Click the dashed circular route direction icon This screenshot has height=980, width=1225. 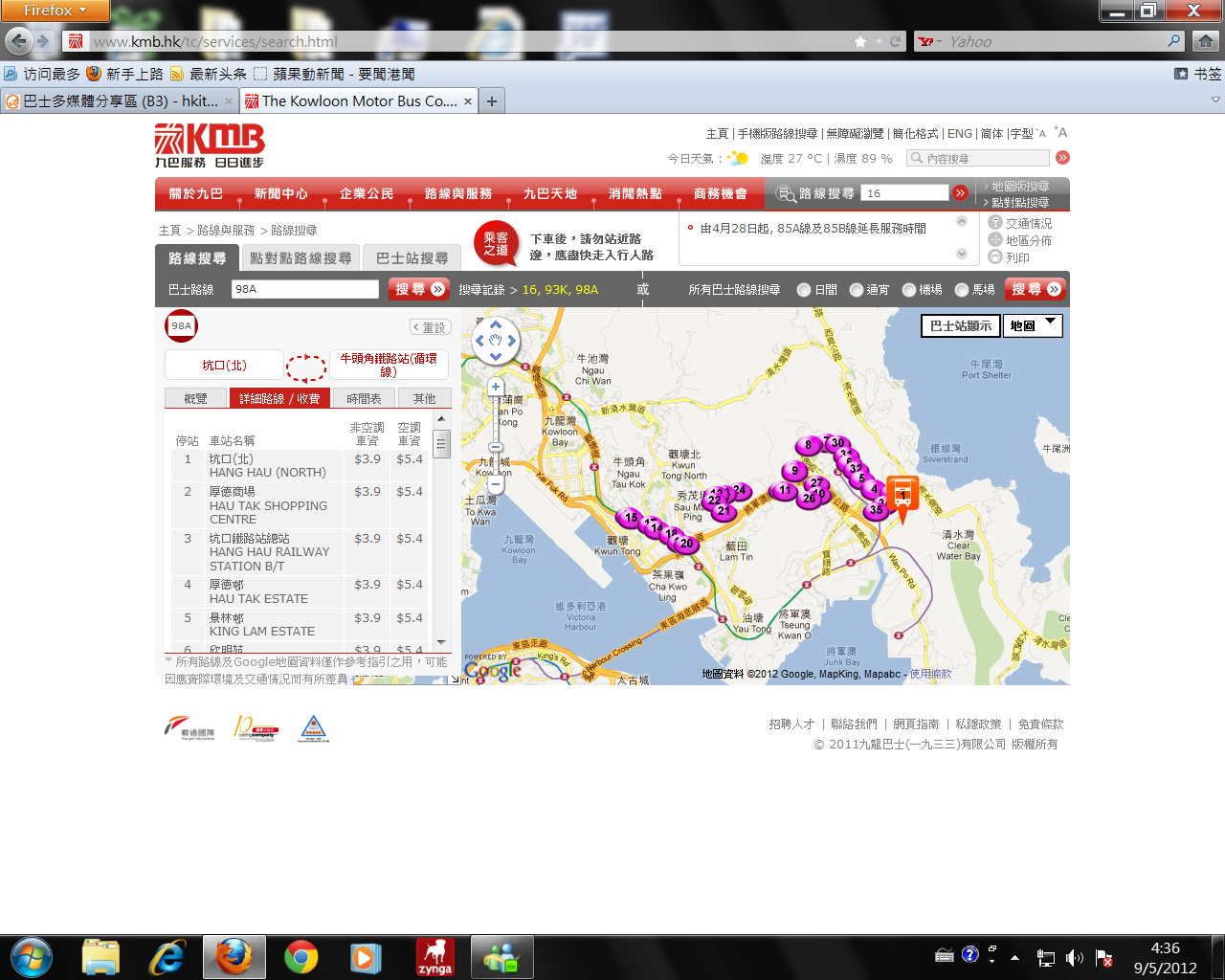(306, 367)
